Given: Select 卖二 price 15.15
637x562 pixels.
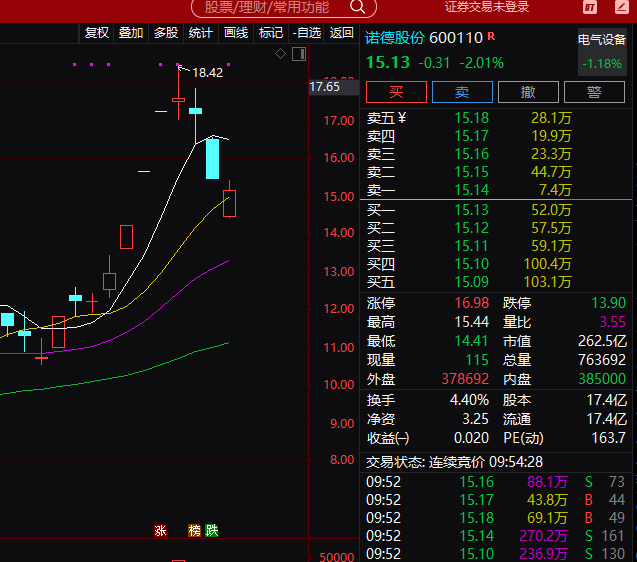Looking at the screenshot, I should coord(471,172).
